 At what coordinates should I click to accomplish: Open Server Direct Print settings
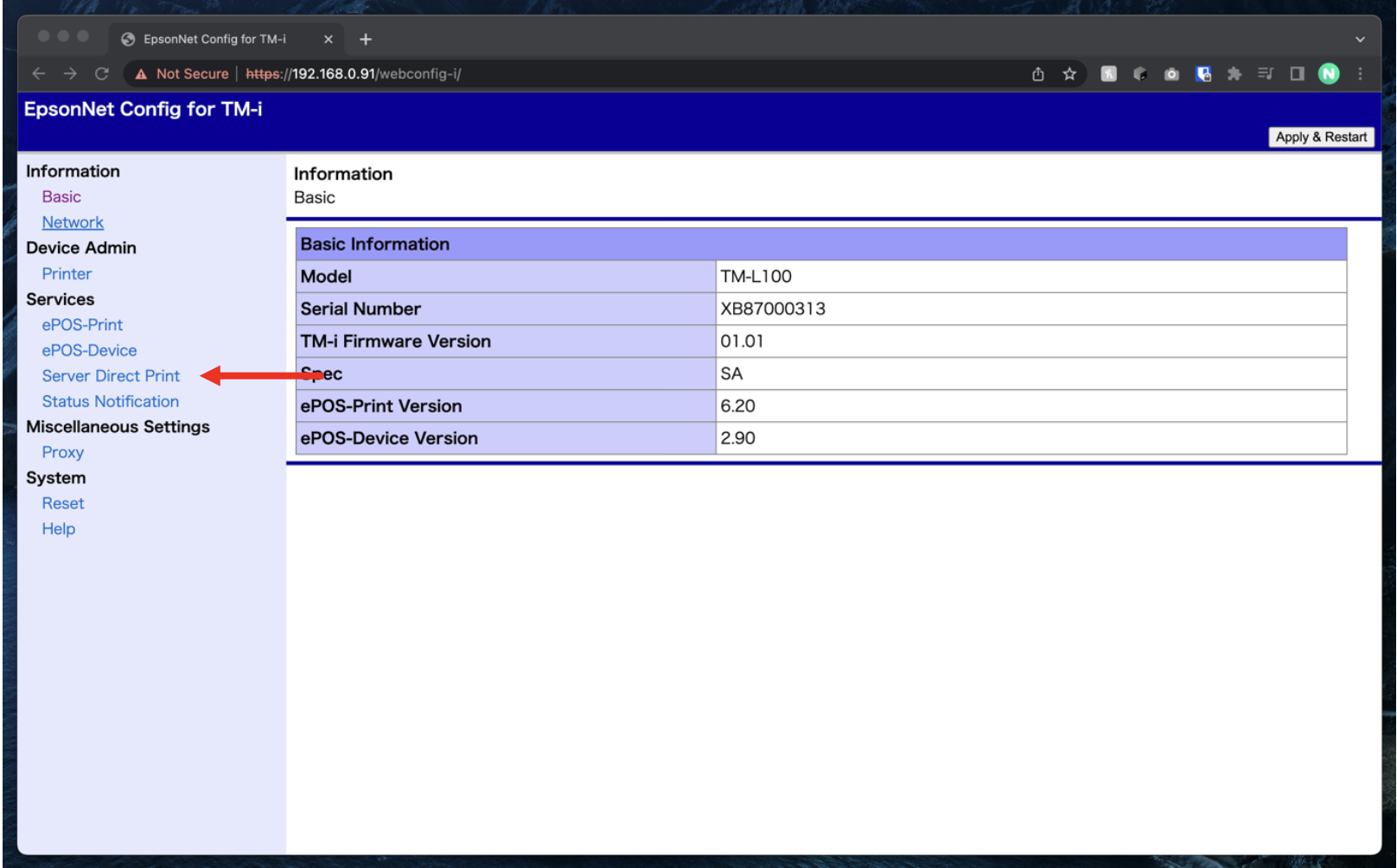coord(111,376)
